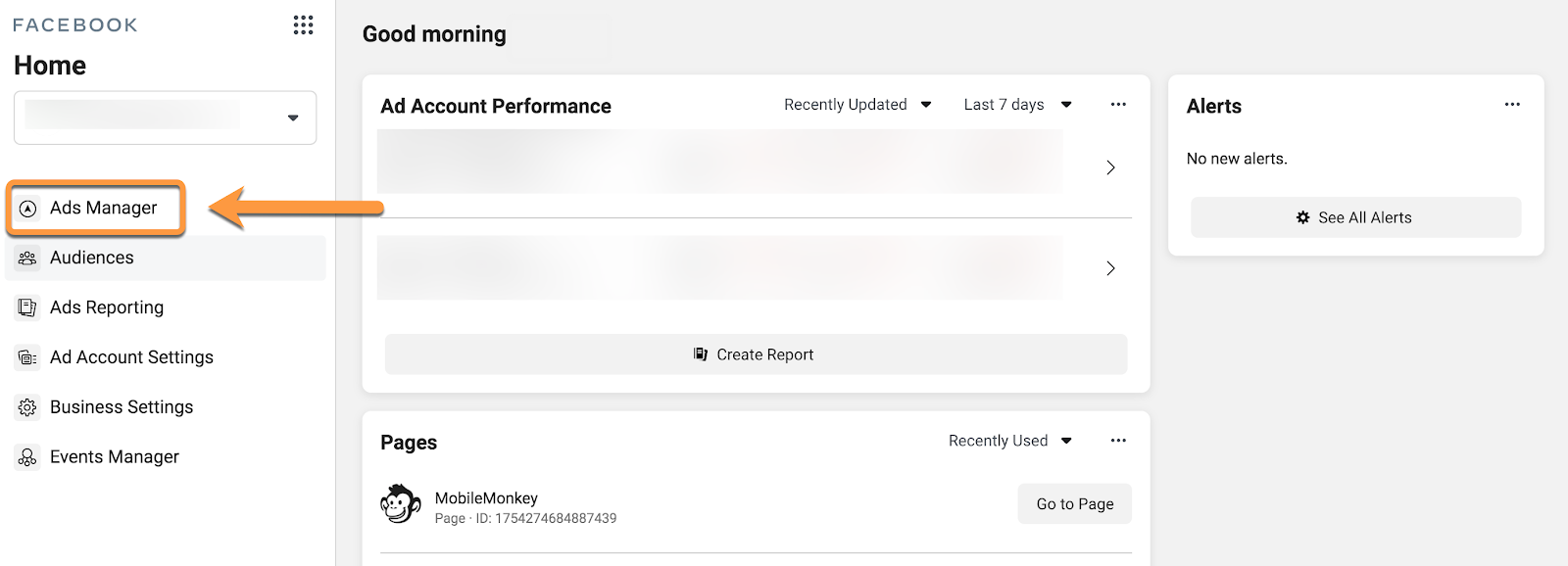Image resolution: width=1568 pixels, height=566 pixels.
Task: Open Pages panel more options
Action: click(x=1118, y=441)
